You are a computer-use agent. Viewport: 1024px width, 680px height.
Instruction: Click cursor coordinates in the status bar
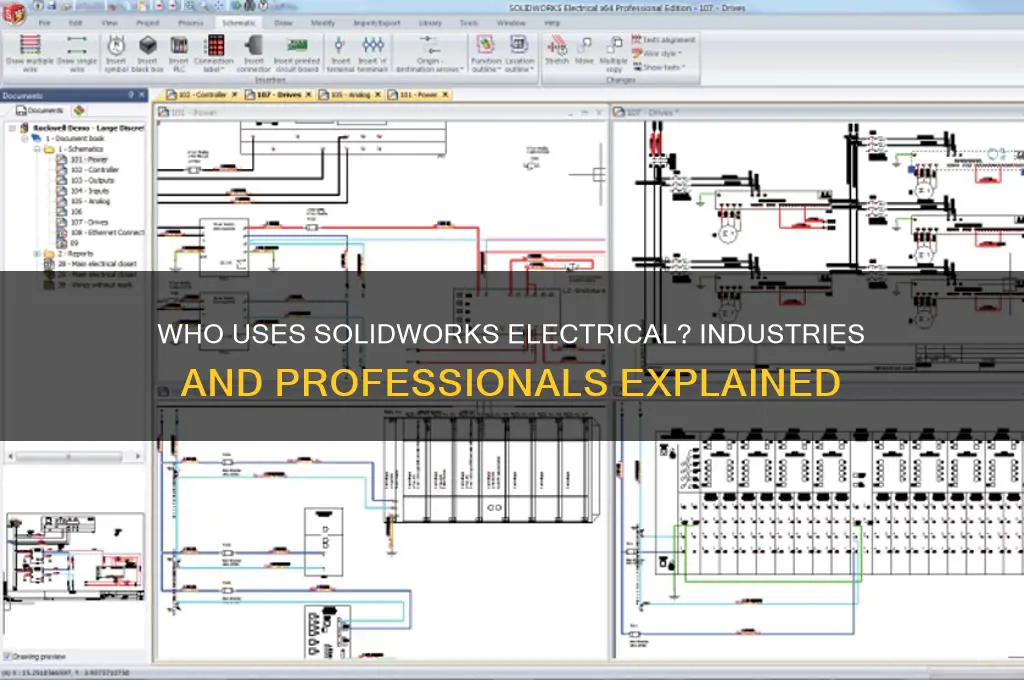click(x=65, y=672)
